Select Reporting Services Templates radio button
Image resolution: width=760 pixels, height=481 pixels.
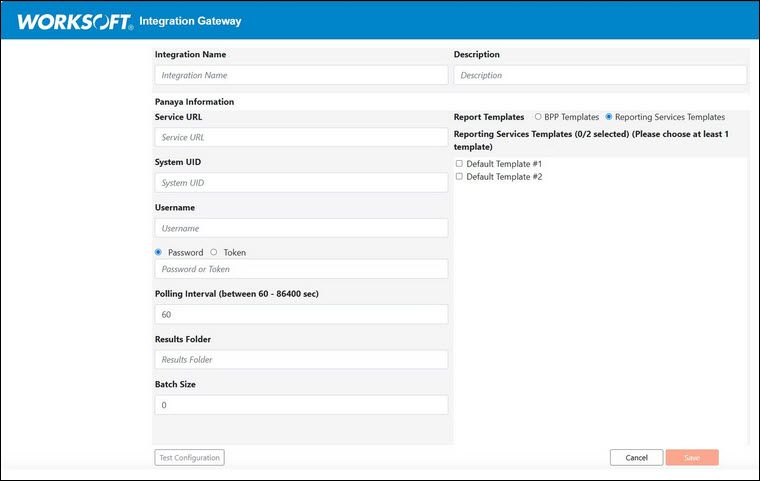point(609,117)
